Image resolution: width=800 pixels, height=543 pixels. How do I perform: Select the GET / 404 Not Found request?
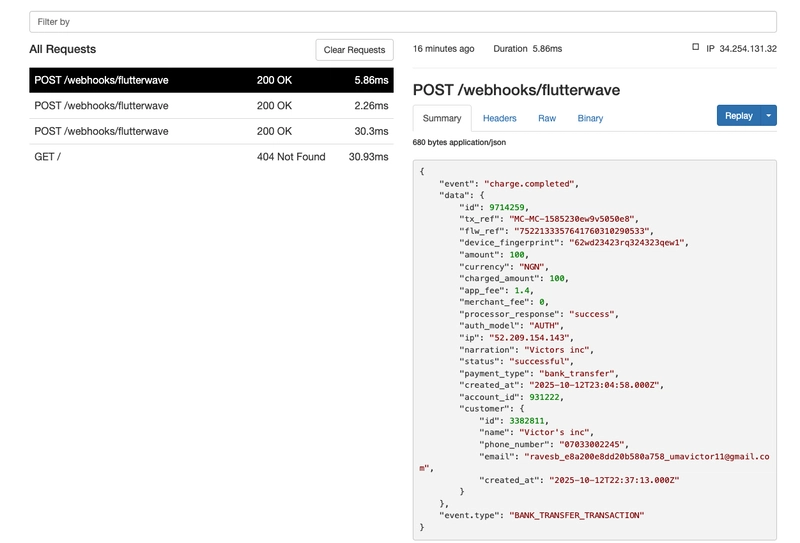click(211, 157)
